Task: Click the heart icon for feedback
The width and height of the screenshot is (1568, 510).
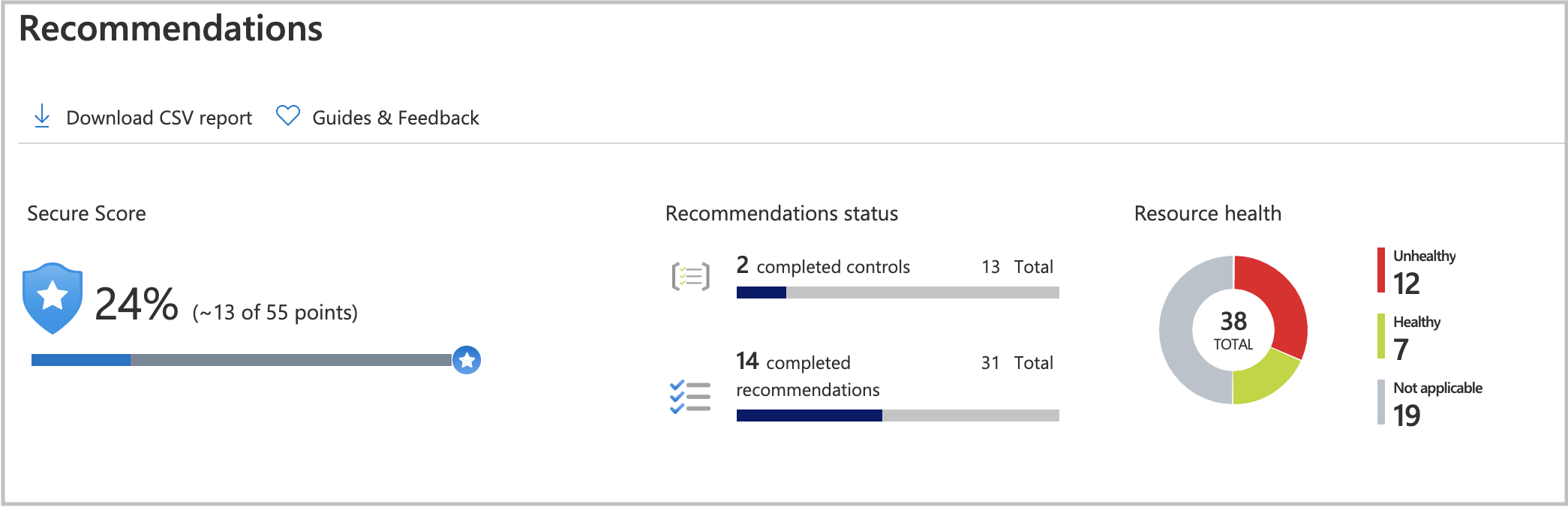Action: (x=288, y=115)
